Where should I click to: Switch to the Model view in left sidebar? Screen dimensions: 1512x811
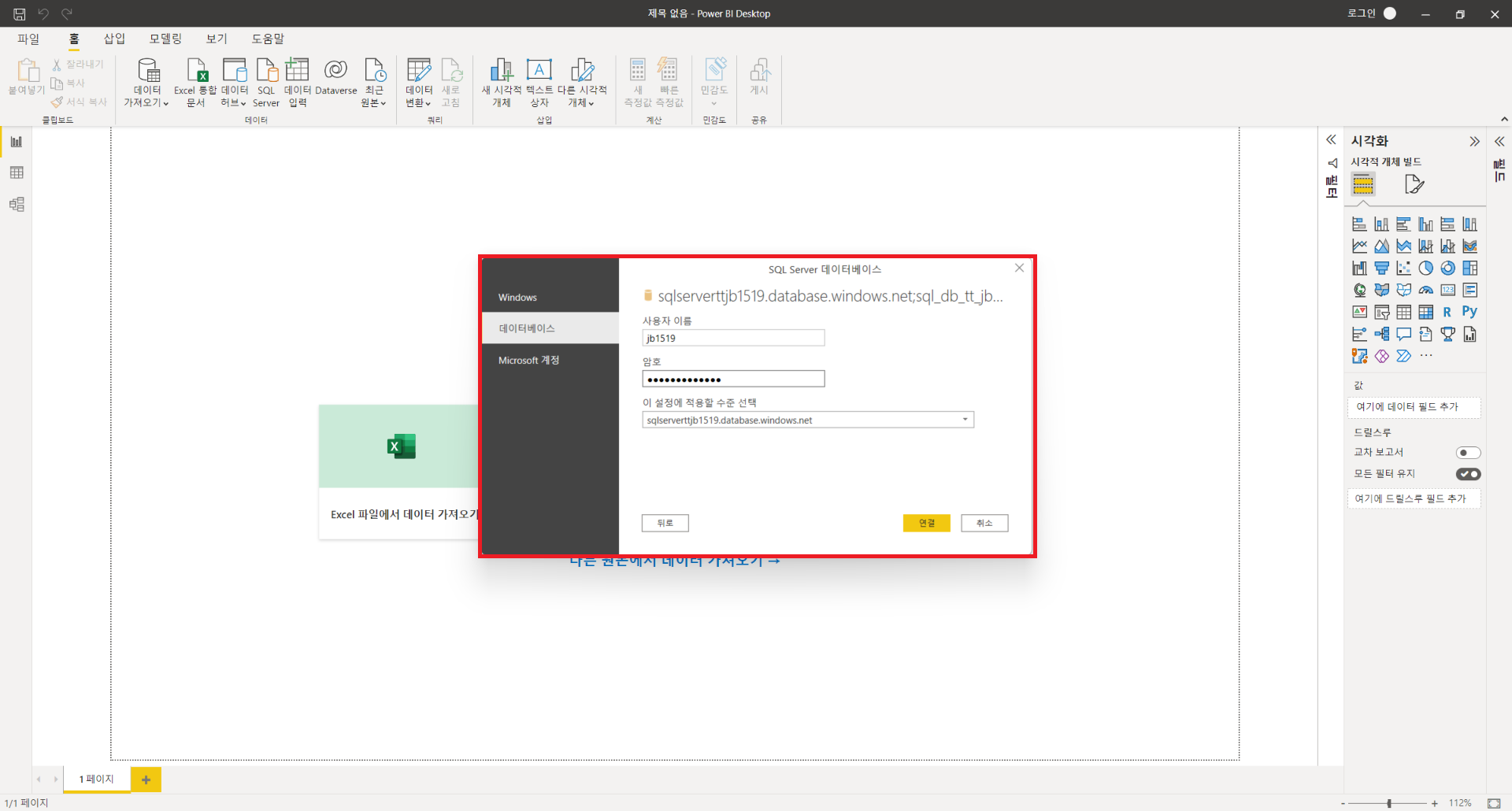pyautogui.click(x=17, y=205)
